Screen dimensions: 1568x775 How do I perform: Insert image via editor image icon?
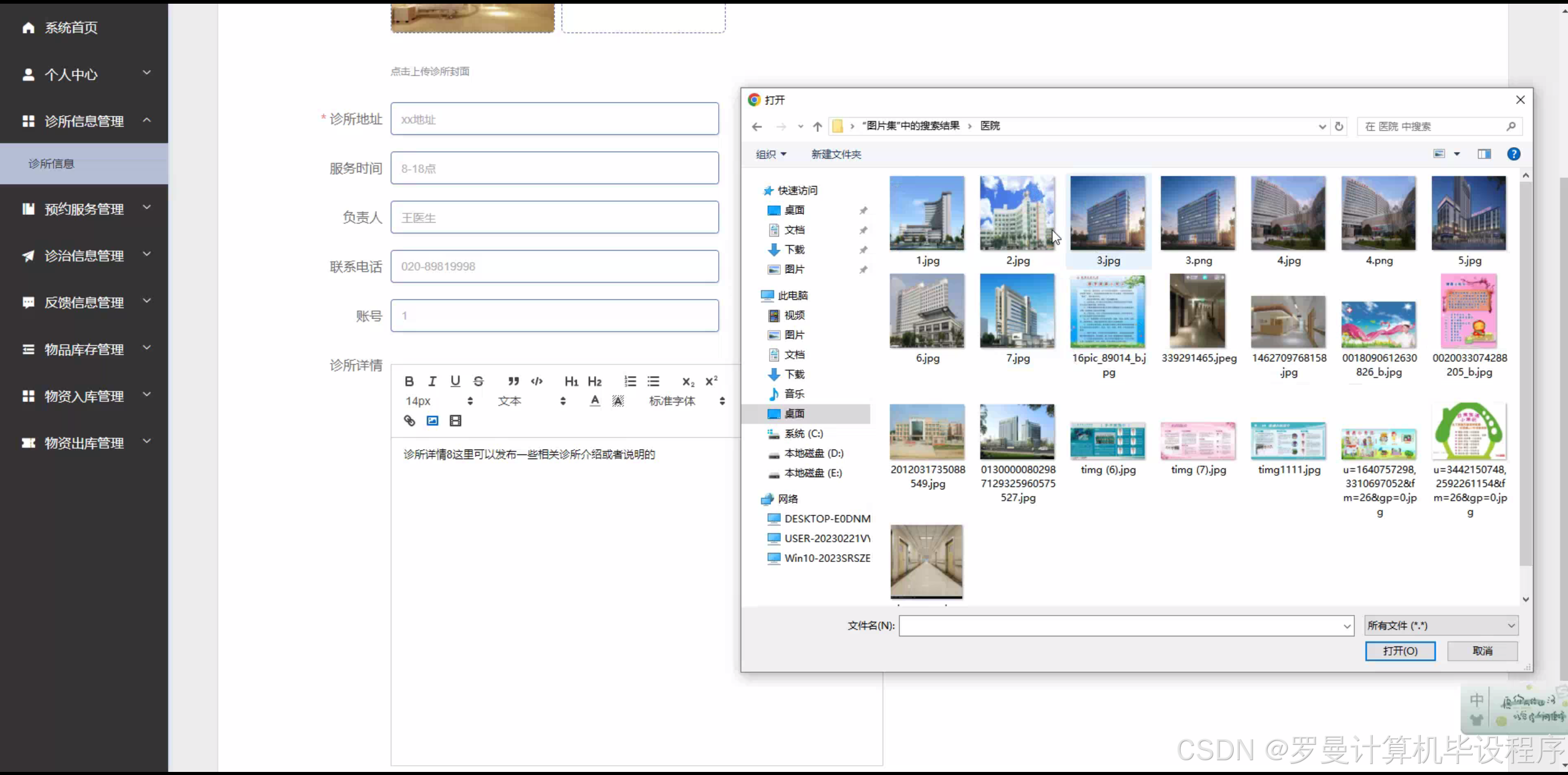tap(432, 421)
